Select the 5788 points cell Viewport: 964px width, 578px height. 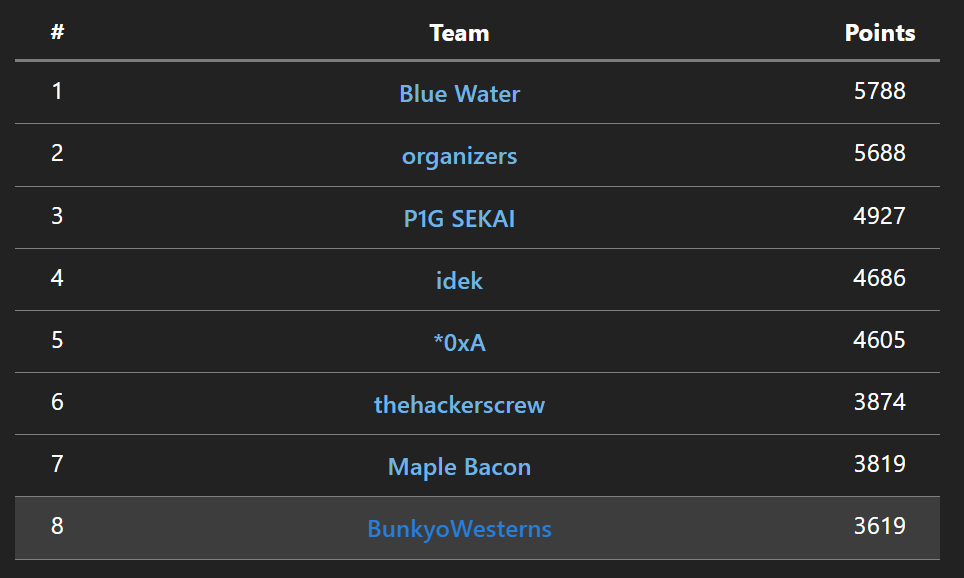point(879,91)
